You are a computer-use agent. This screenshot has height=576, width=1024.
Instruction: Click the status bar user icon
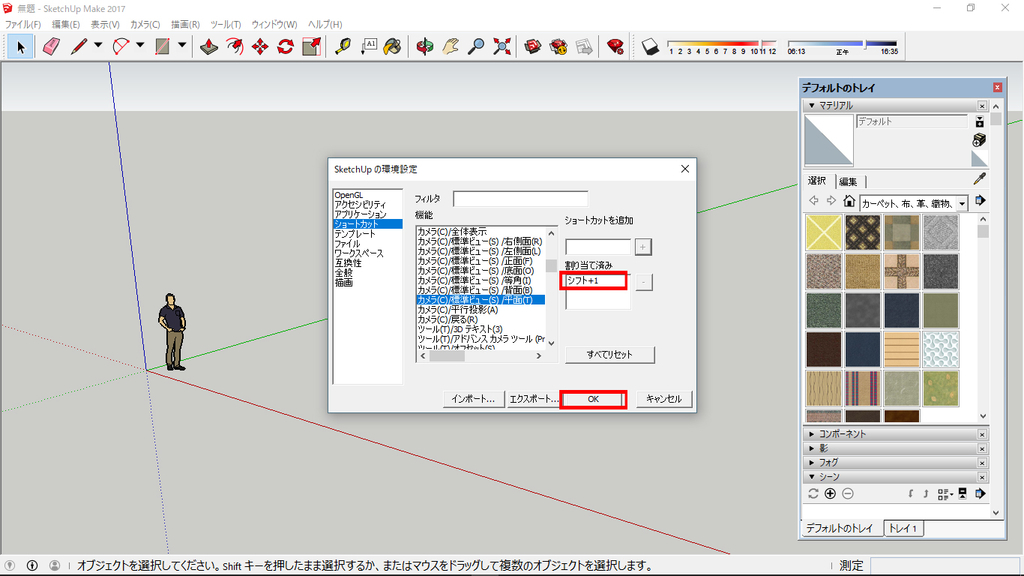(x=55, y=566)
